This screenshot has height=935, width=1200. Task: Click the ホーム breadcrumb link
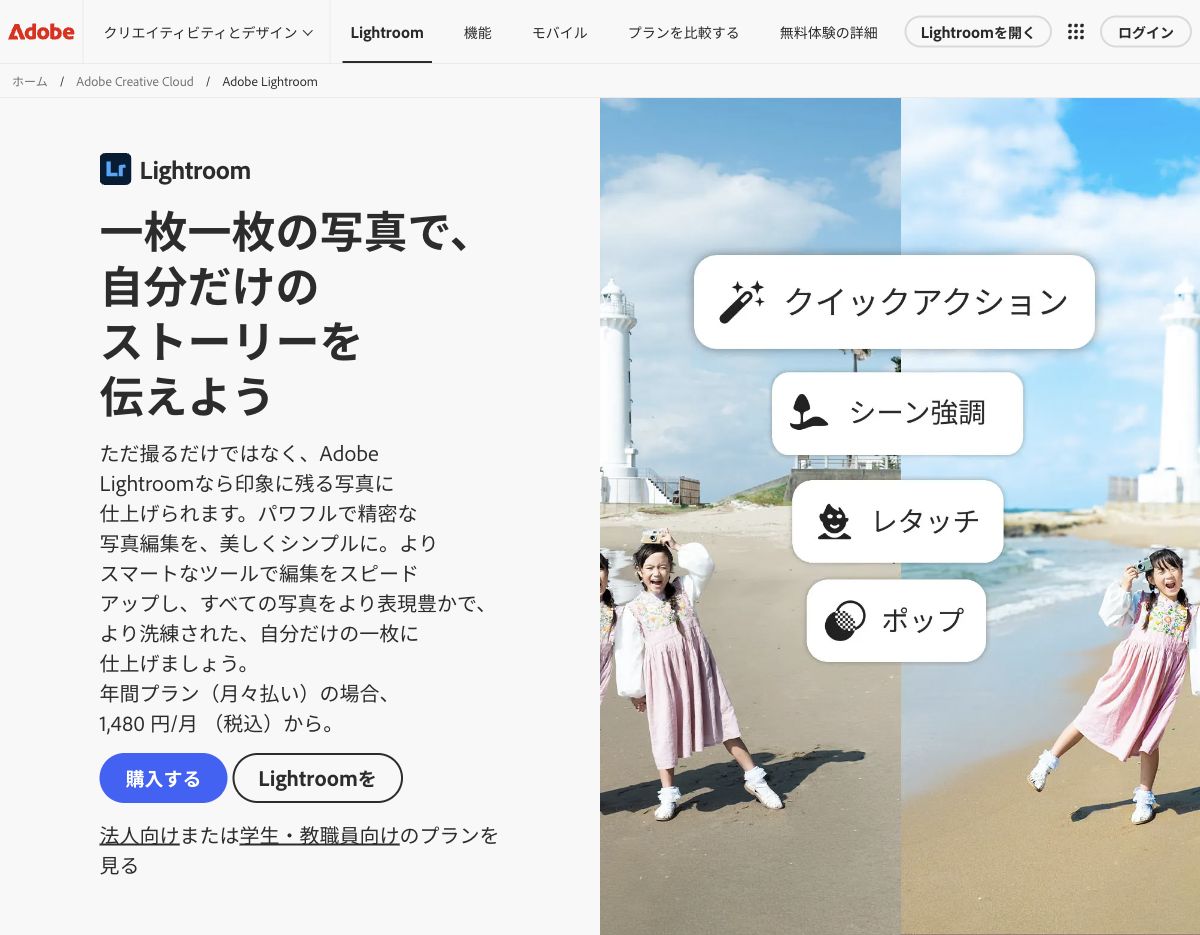30,81
